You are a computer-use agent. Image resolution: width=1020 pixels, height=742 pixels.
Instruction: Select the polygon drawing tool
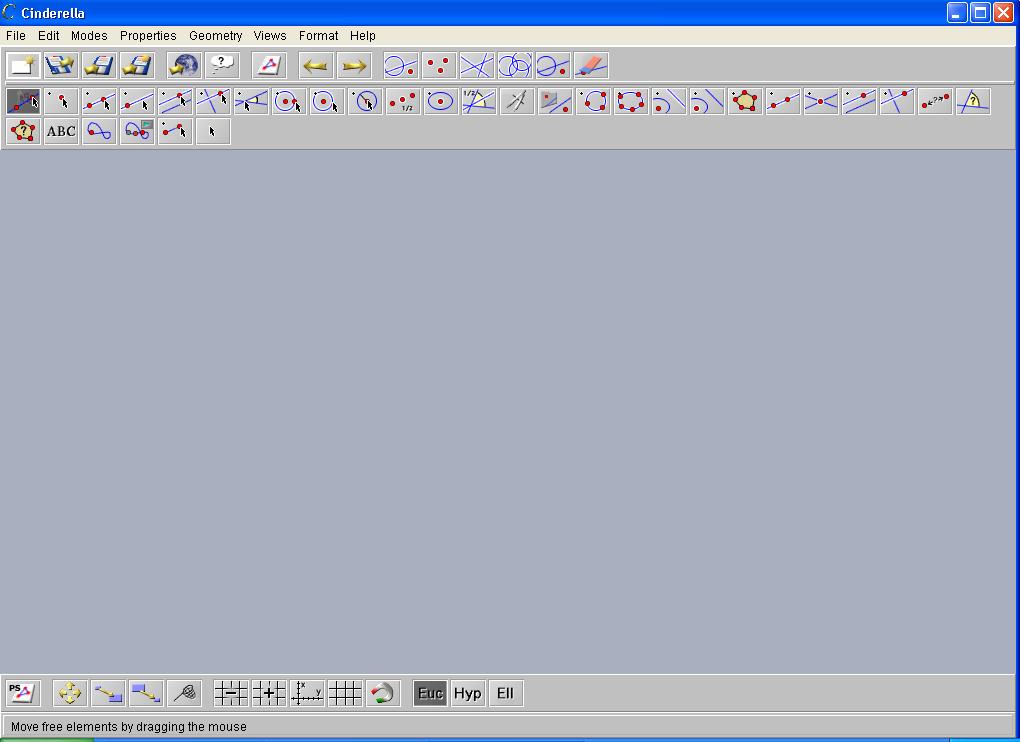[x=745, y=101]
